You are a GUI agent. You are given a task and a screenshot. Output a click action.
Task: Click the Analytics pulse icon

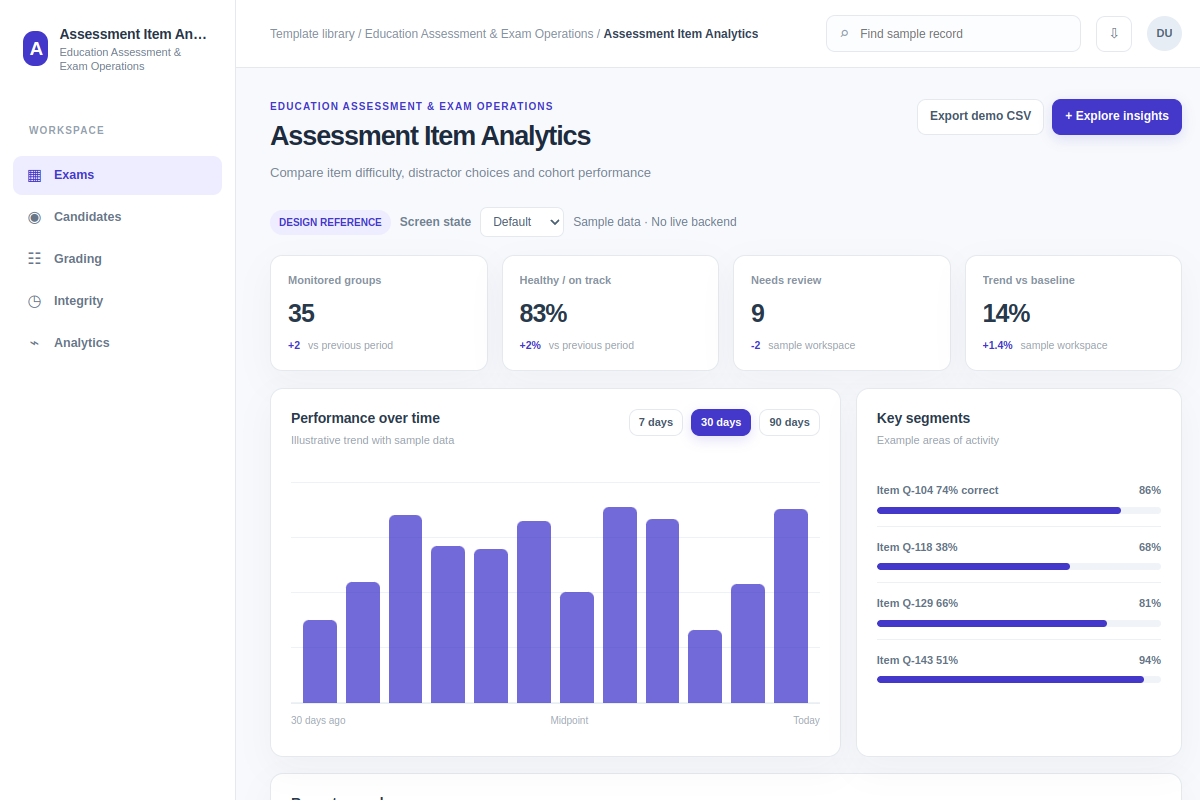pyautogui.click(x=35, y=343)
